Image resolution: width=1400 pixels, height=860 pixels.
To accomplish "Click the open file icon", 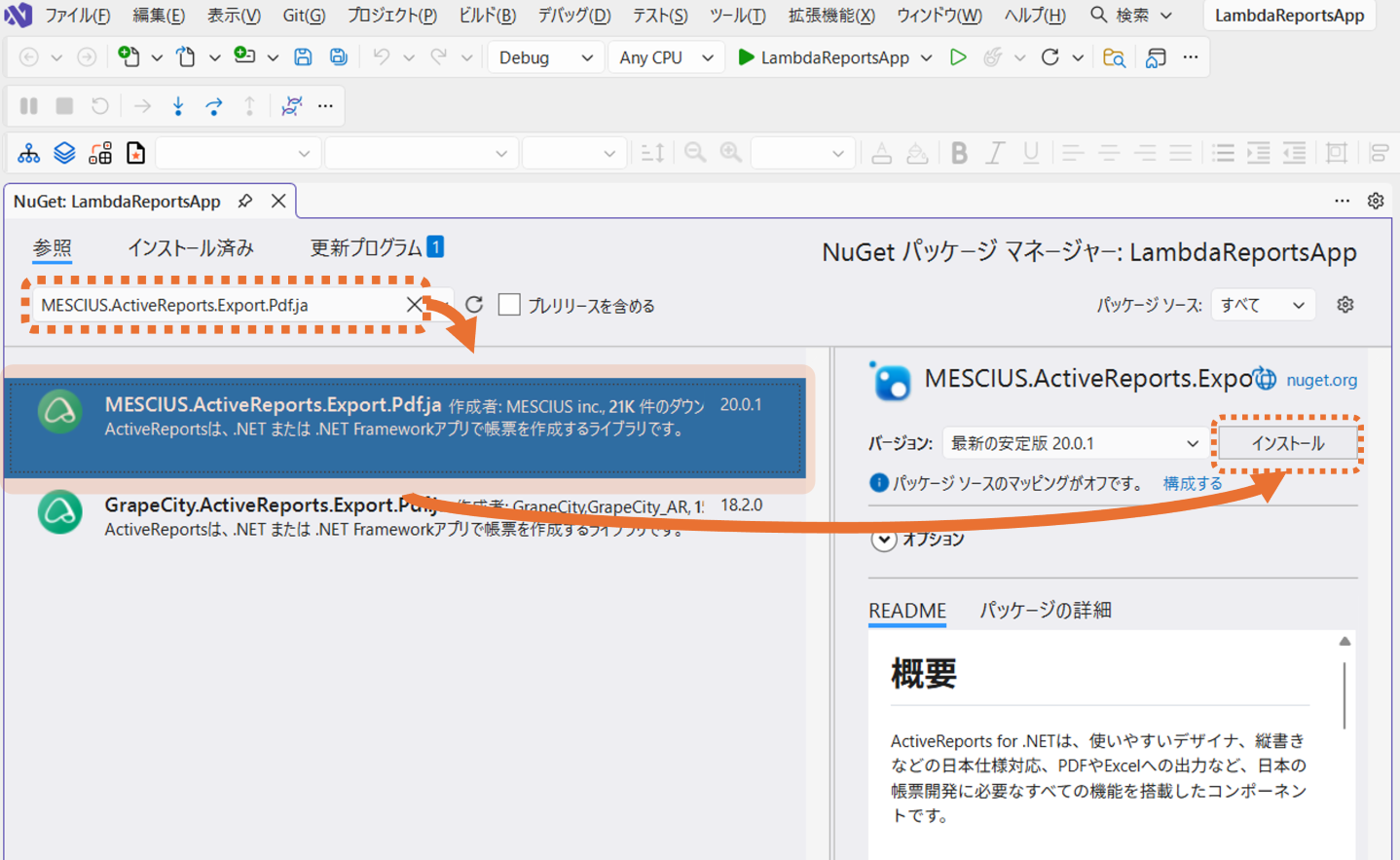I will point(185,57).
